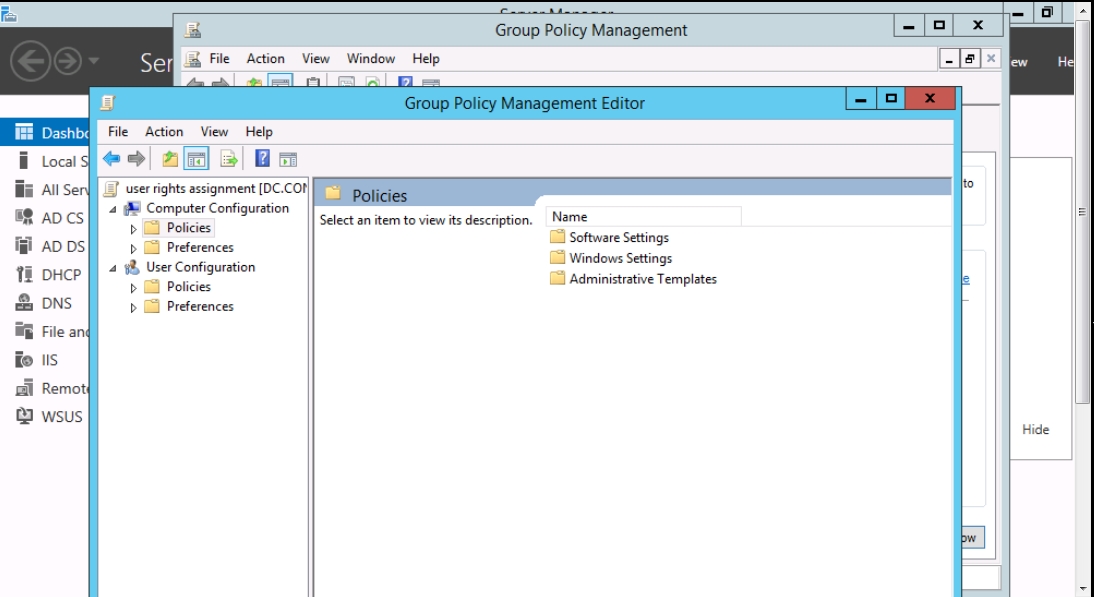Open Help via the blue question mark icon

[x=262, y=159]
